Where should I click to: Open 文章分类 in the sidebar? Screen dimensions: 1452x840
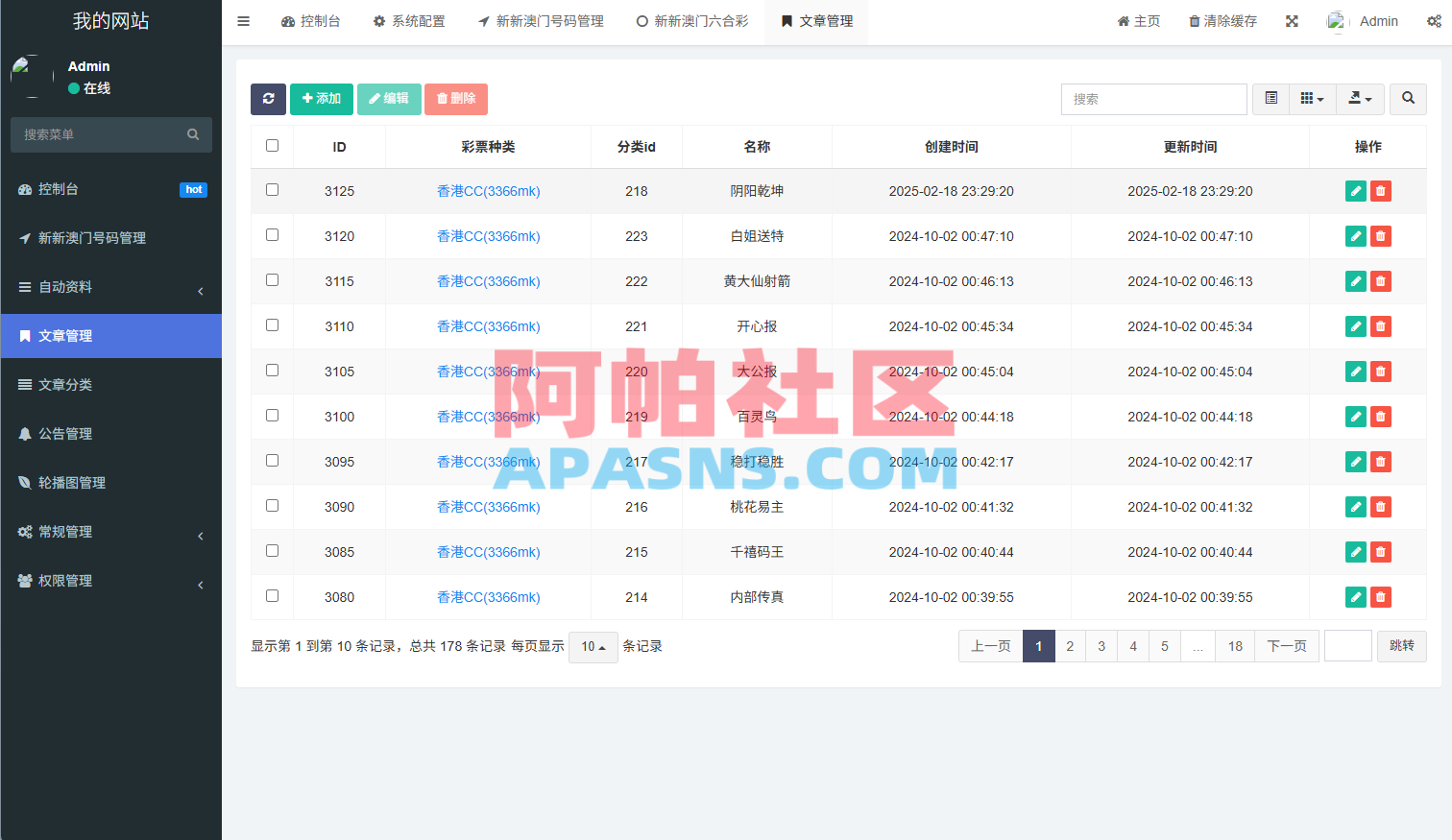coord(111,385)
